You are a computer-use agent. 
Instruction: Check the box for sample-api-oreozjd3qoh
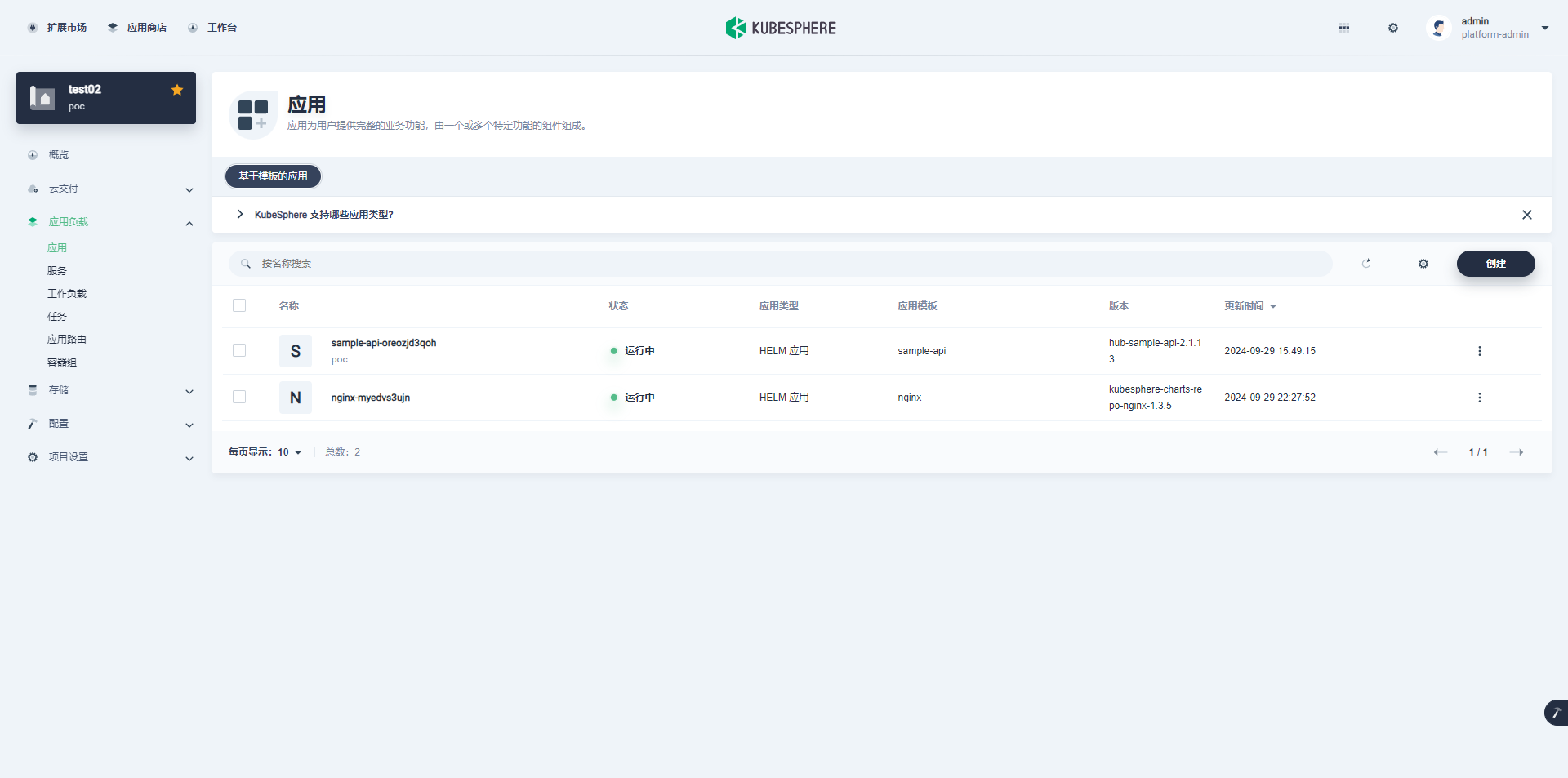point(239,350)
